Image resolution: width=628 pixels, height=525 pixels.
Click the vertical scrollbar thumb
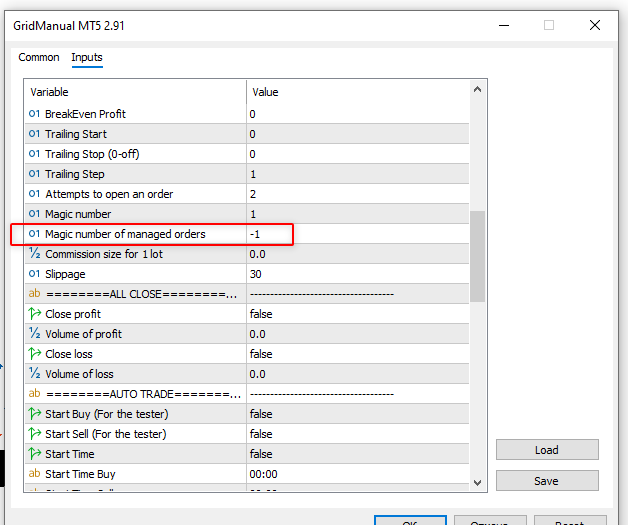tap(477, 256)
